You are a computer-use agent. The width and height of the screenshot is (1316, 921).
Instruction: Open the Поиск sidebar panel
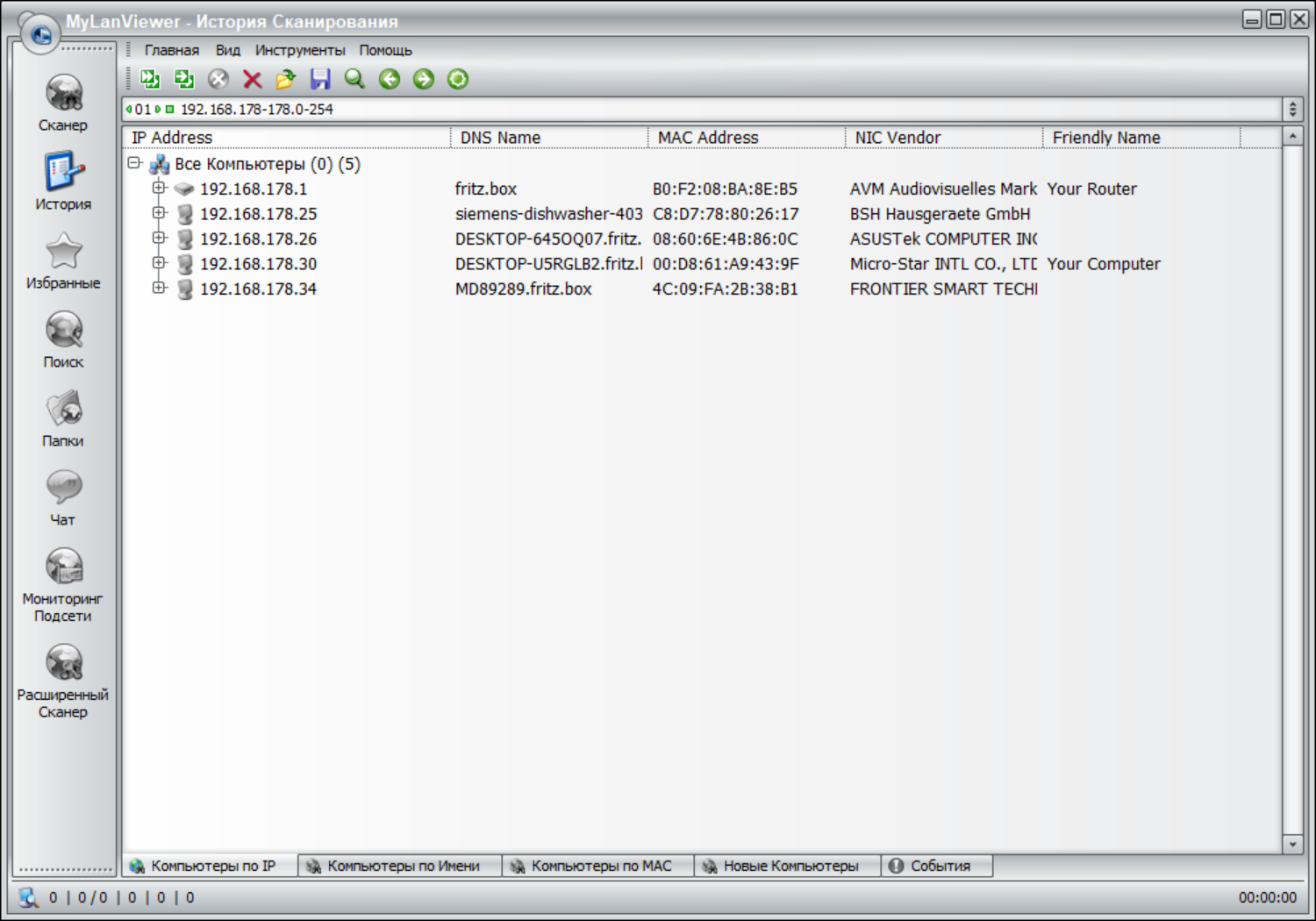coord(63,339)
